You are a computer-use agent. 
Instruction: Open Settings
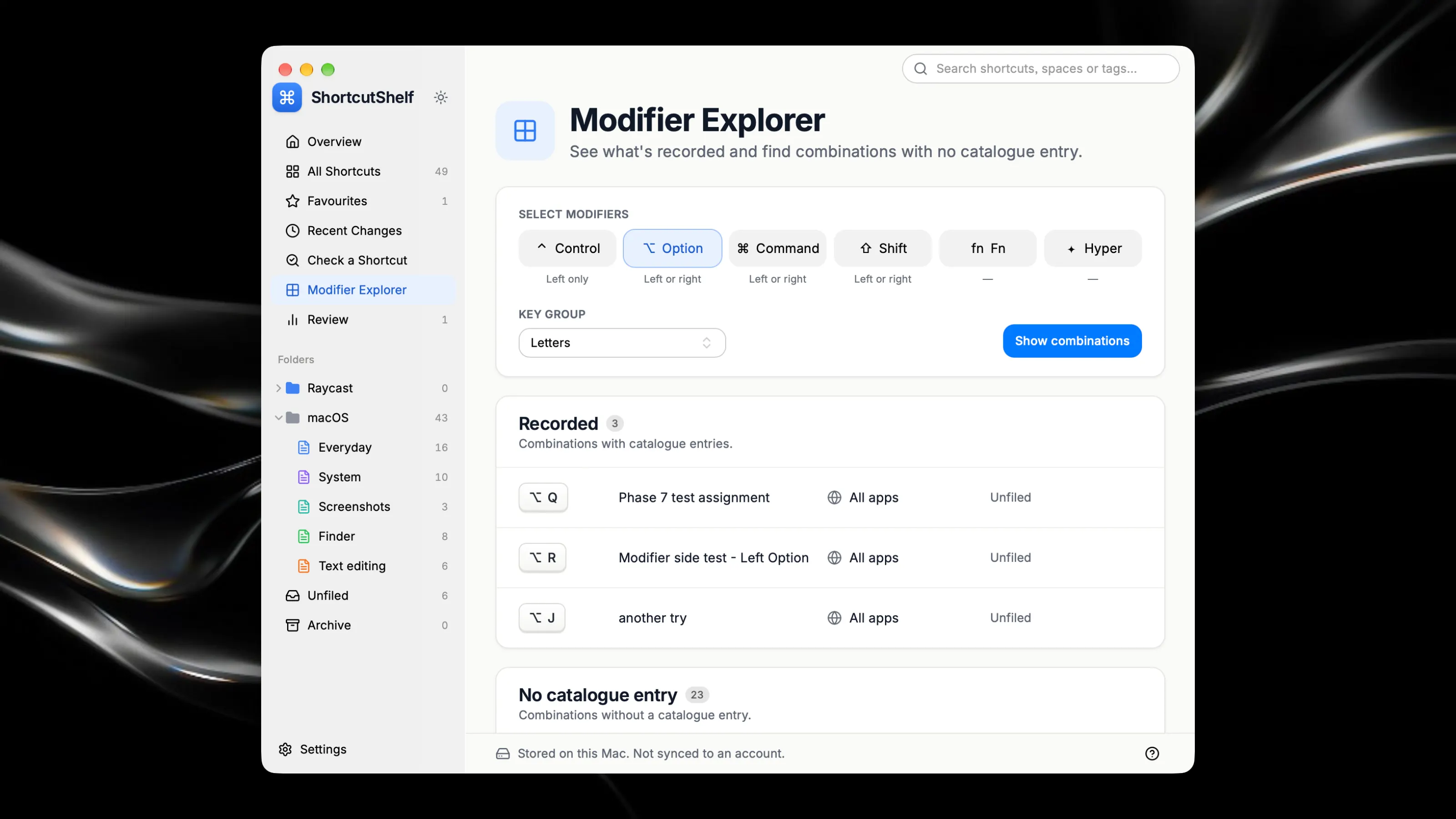click(313, 749)
